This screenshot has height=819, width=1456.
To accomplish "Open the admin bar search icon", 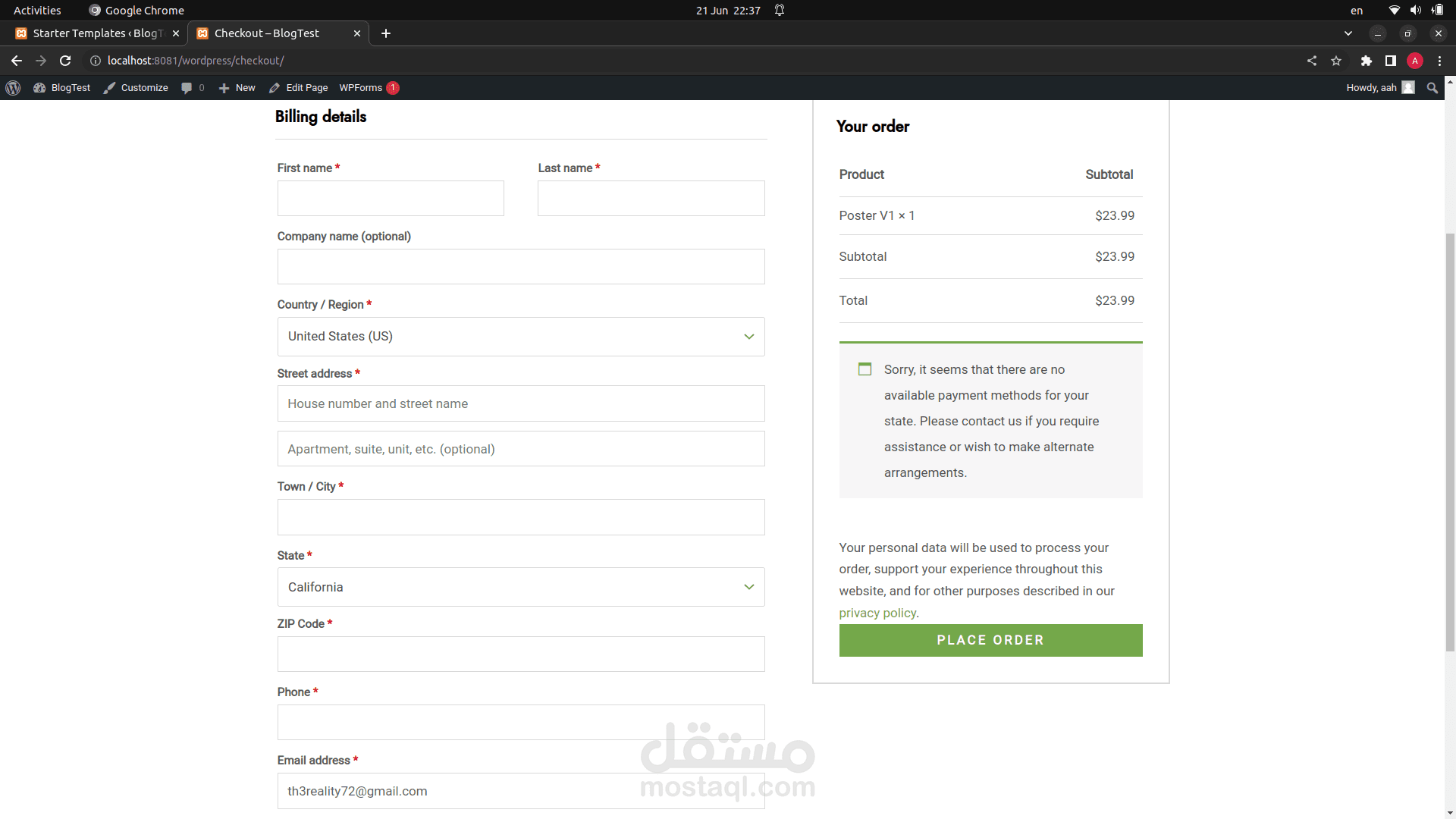I will pyautogui.click(x=1432, y=88).
